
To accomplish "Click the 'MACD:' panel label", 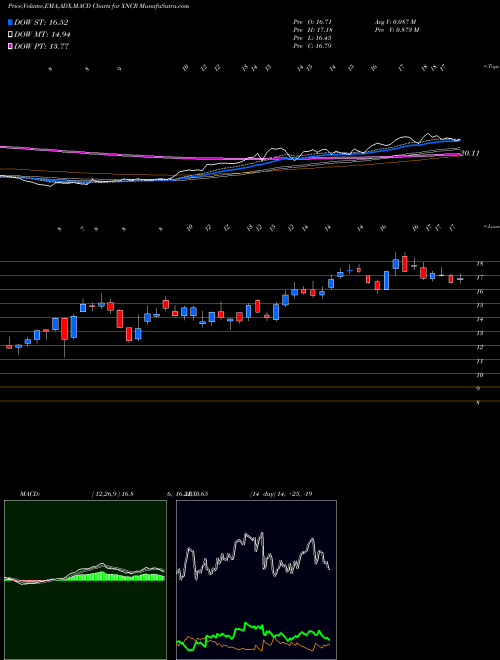I will pos(29,494).
